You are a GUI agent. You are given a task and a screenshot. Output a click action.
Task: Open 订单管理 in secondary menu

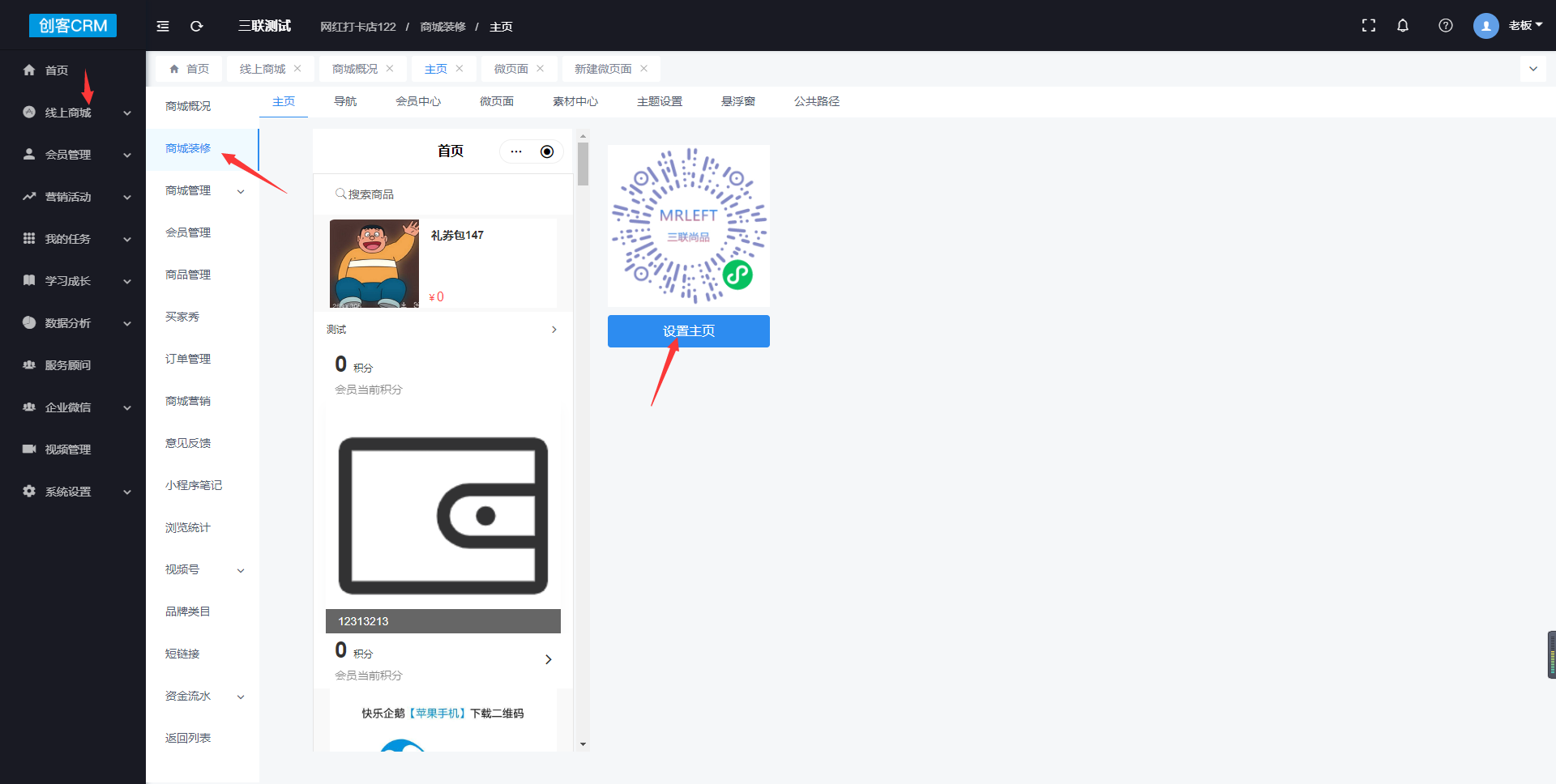[x=188, y=359]
